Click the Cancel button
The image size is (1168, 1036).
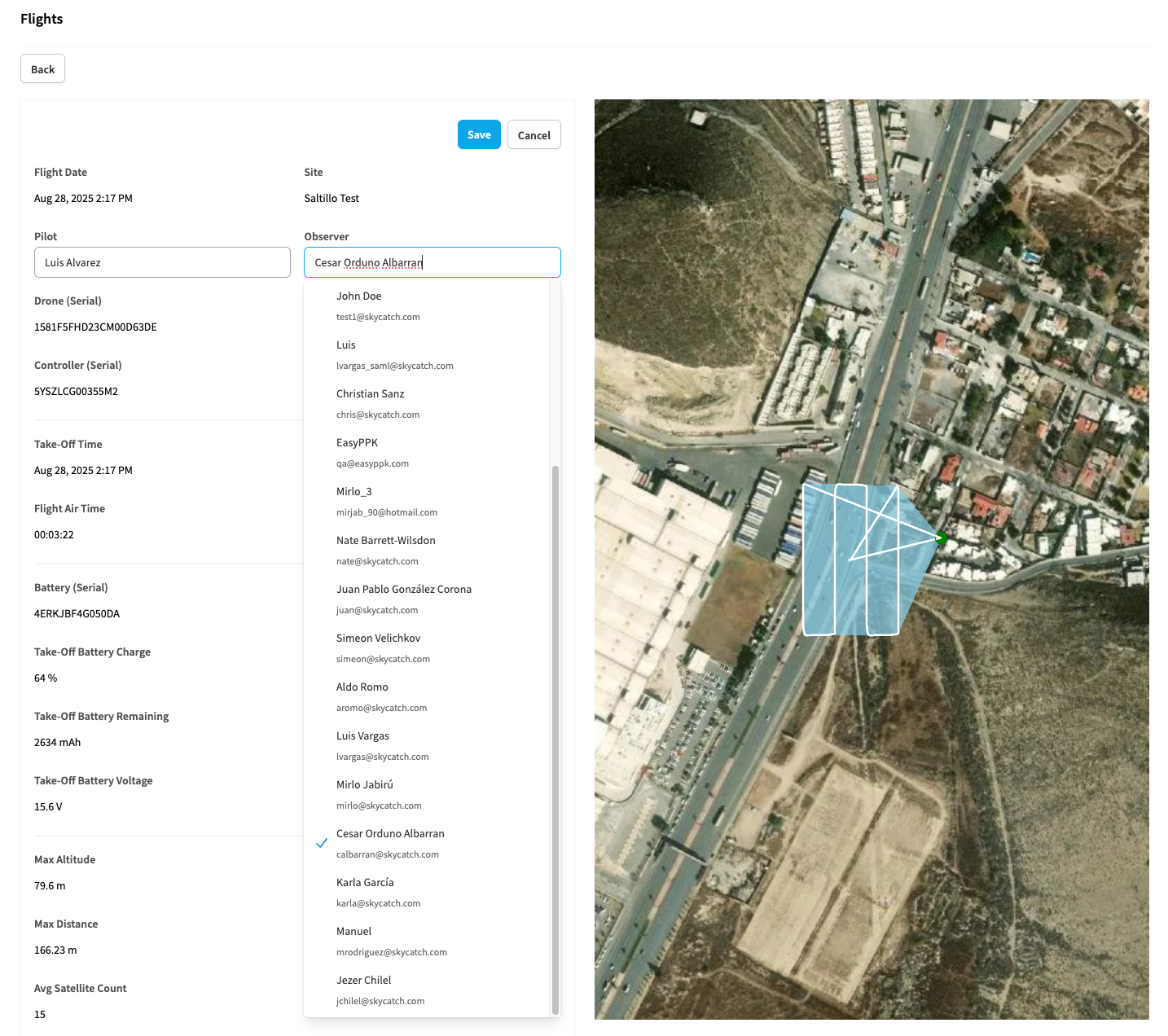(534, 134)
